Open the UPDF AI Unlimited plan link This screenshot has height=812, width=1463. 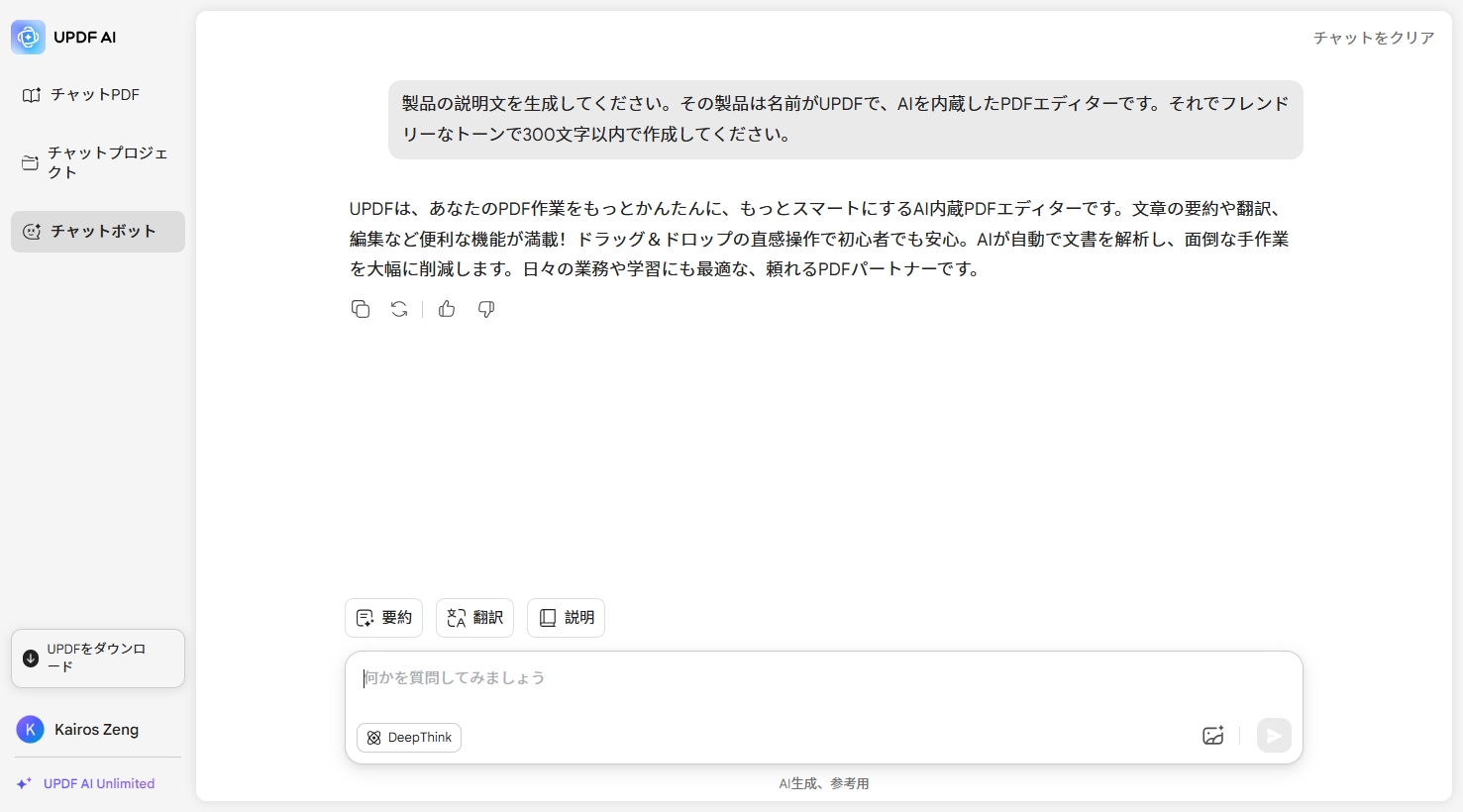(85, 783)
